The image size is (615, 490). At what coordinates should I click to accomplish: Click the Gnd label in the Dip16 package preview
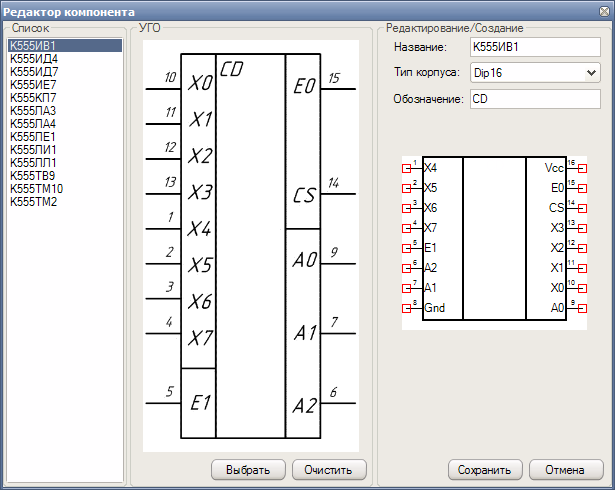click(435, 308)
